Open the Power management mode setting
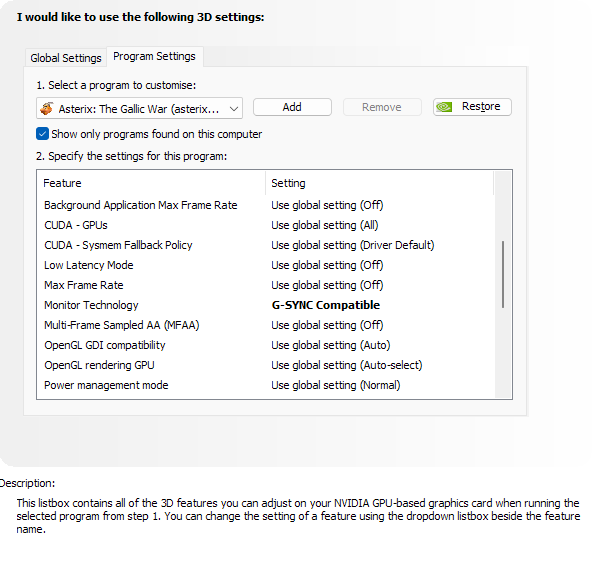The height and width of the screenshot is (587, 597). tap(335, 385)
